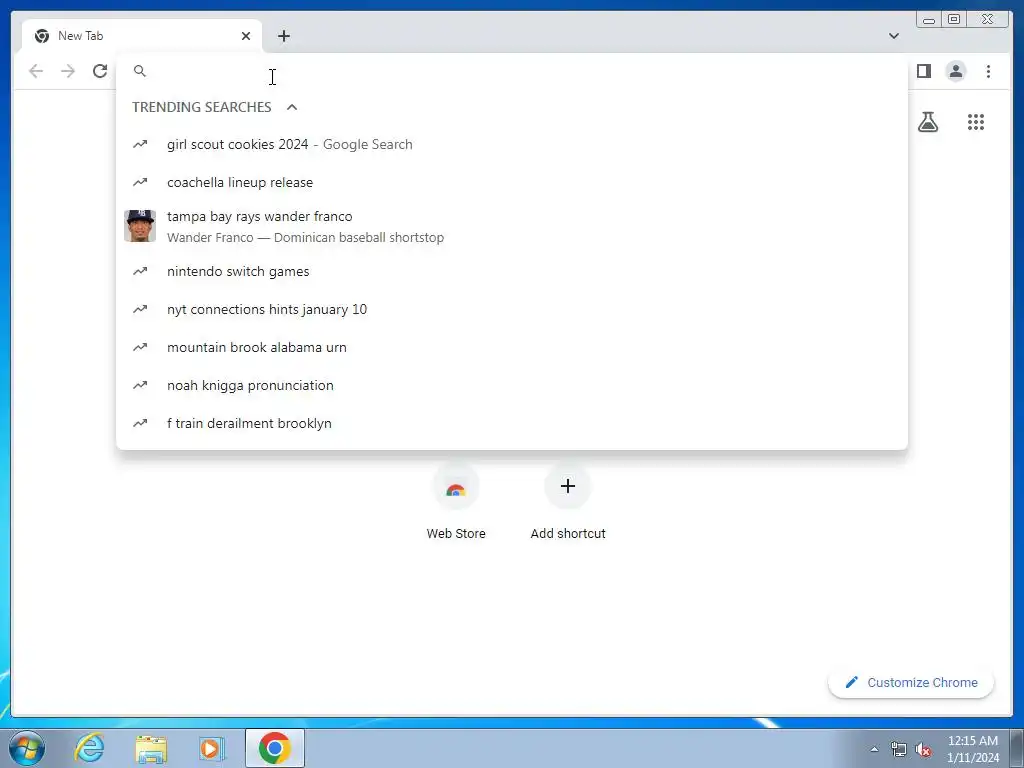Collapse the Trending Searches section
This screenshot has height=768, width=1024.
[x=292, y=107]
